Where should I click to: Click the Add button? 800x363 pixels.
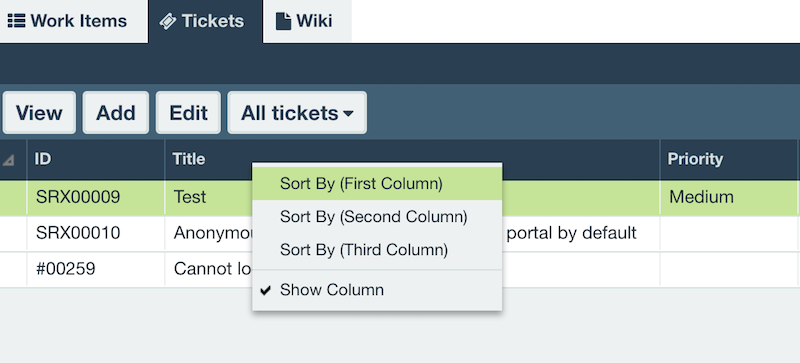click(116, 113)
